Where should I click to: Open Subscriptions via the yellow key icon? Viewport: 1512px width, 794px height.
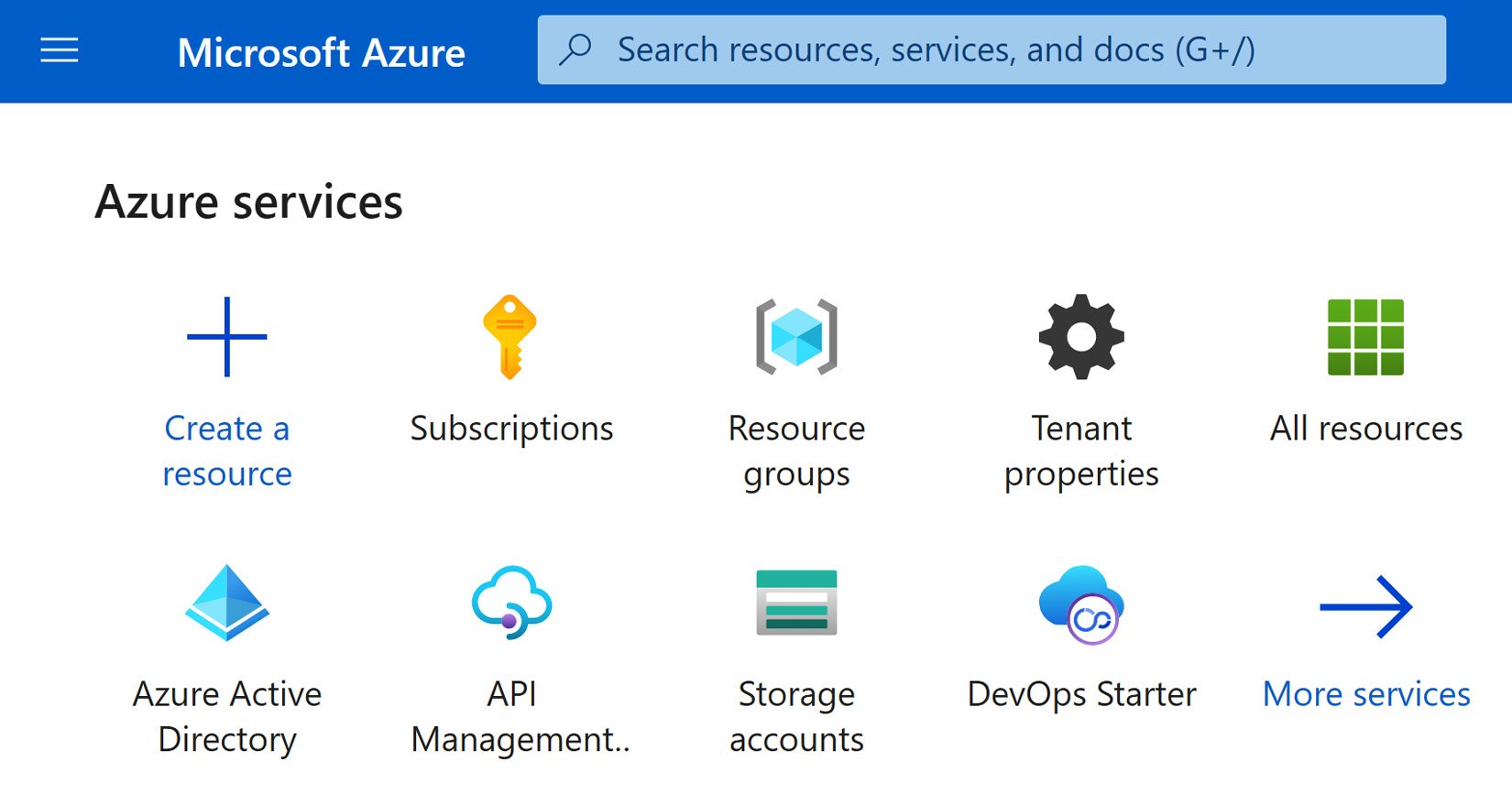tap(510, 337)
